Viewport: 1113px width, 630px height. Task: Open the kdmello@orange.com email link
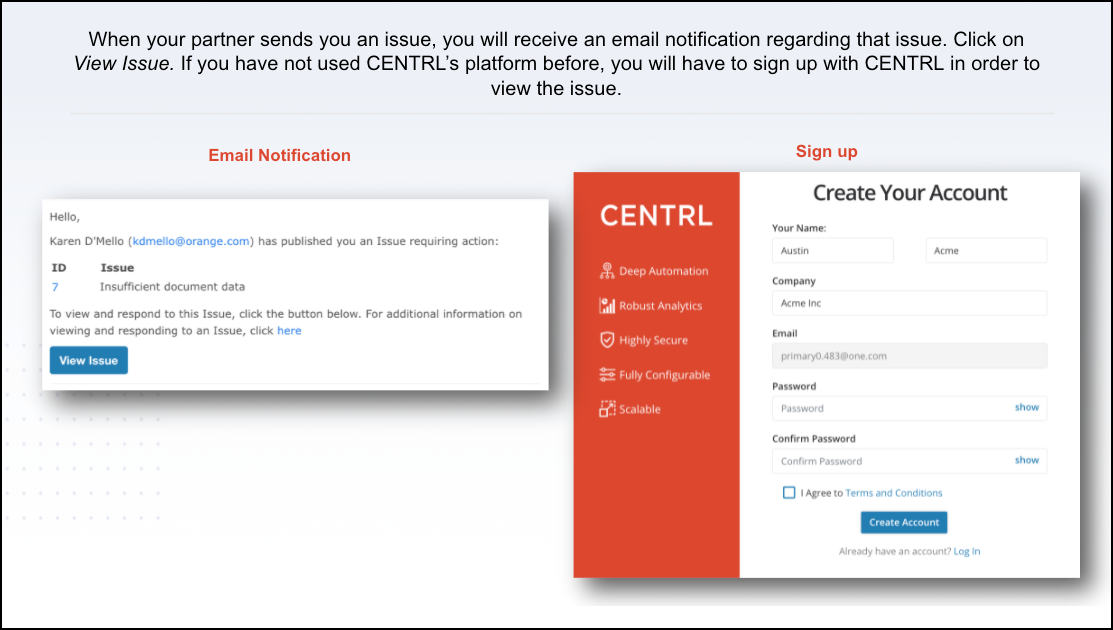191,241
